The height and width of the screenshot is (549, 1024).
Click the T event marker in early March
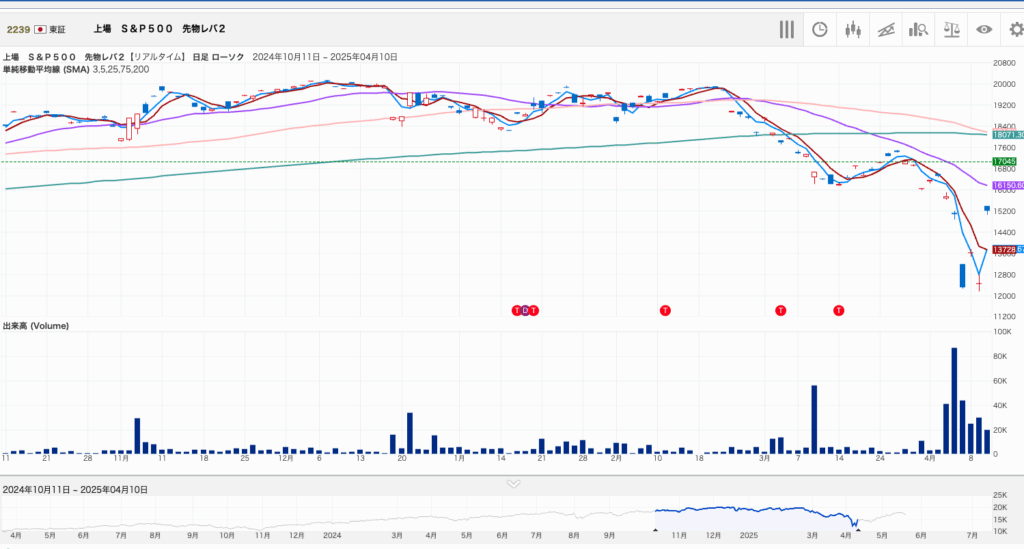[x=780, y=310]
